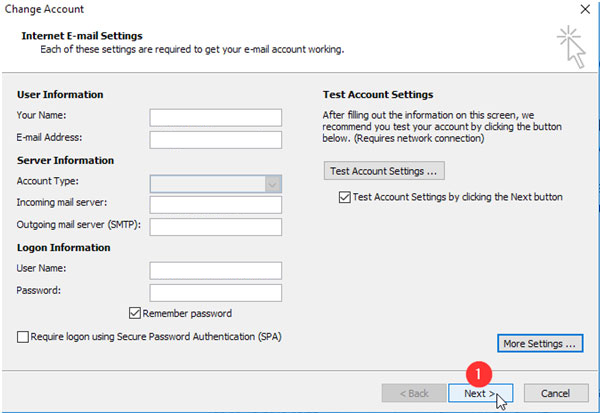The height and width of the screenshot is (413, 600).
Task: Focus the User Name input box
Action: tap(215, 271)
